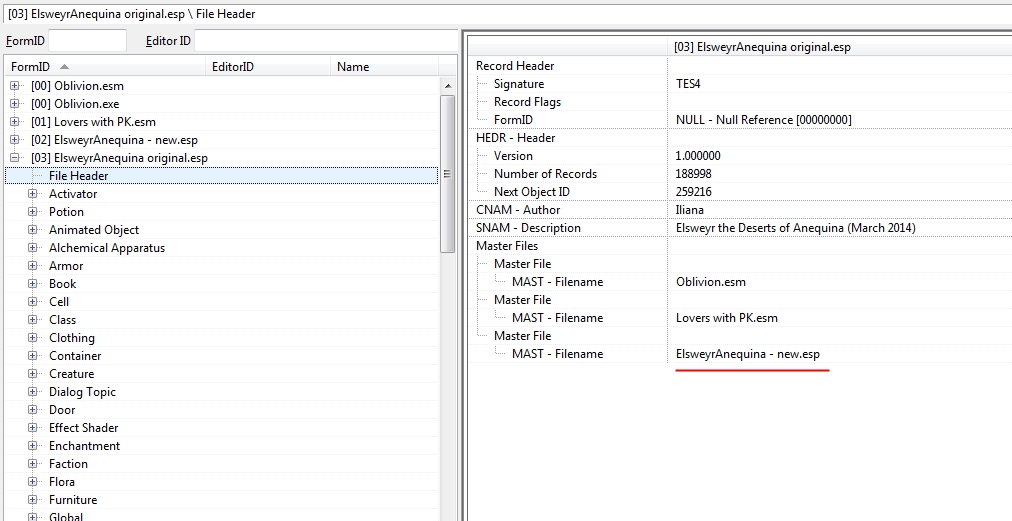Expand the Activator group
The height and width of the screenshot is (521, 1012).
click(x=33, y=194)
